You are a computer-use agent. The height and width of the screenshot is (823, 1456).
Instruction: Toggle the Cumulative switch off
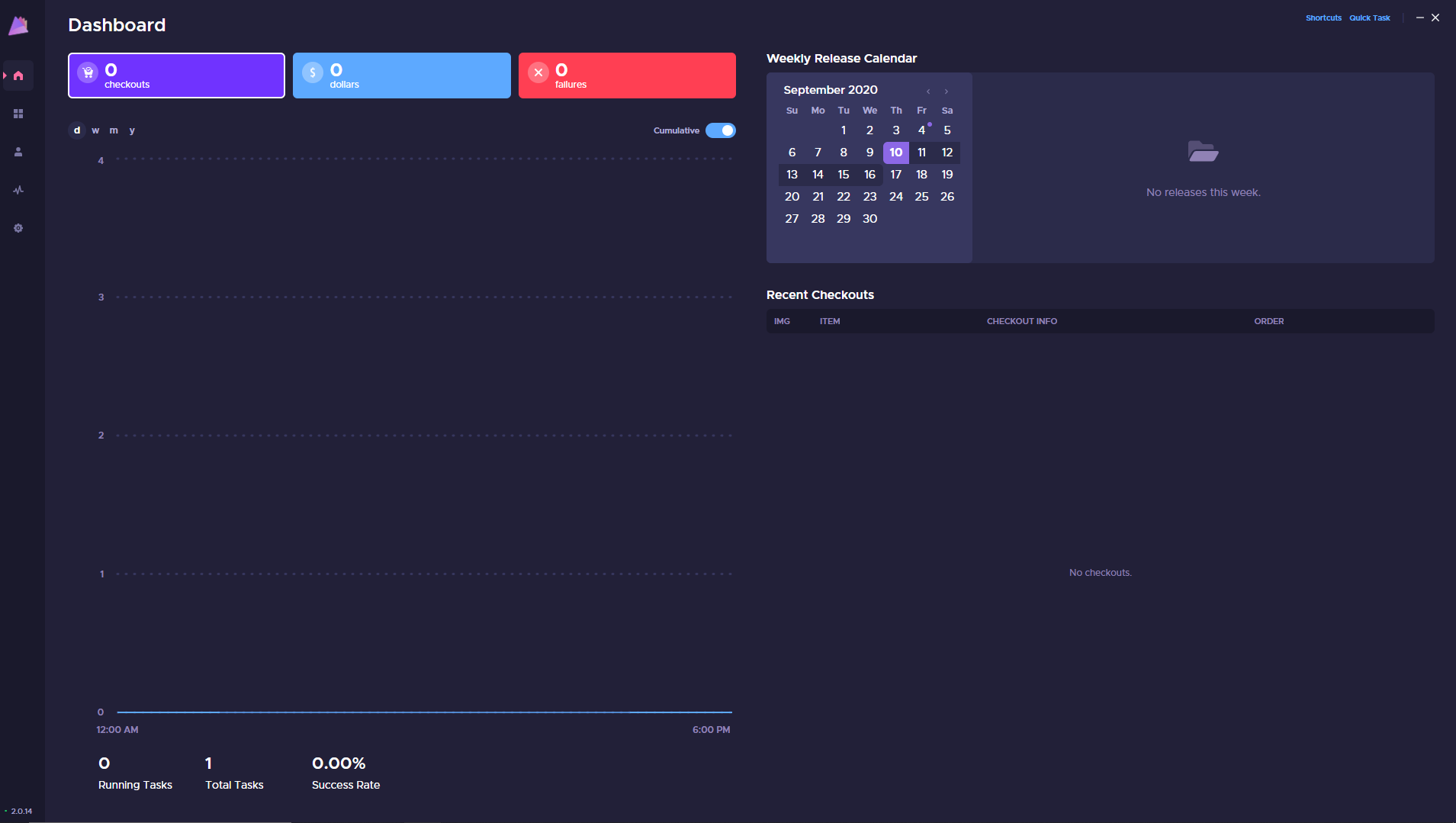point(721,130)
